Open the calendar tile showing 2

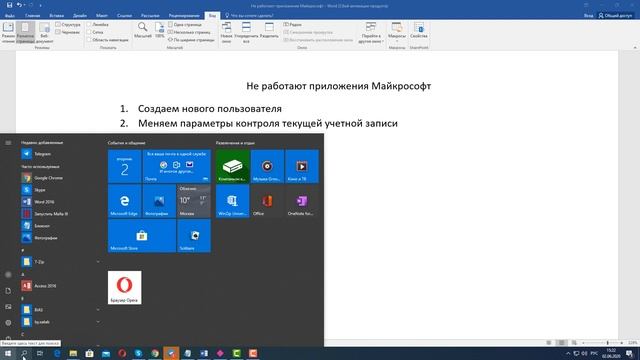(124, 166)
